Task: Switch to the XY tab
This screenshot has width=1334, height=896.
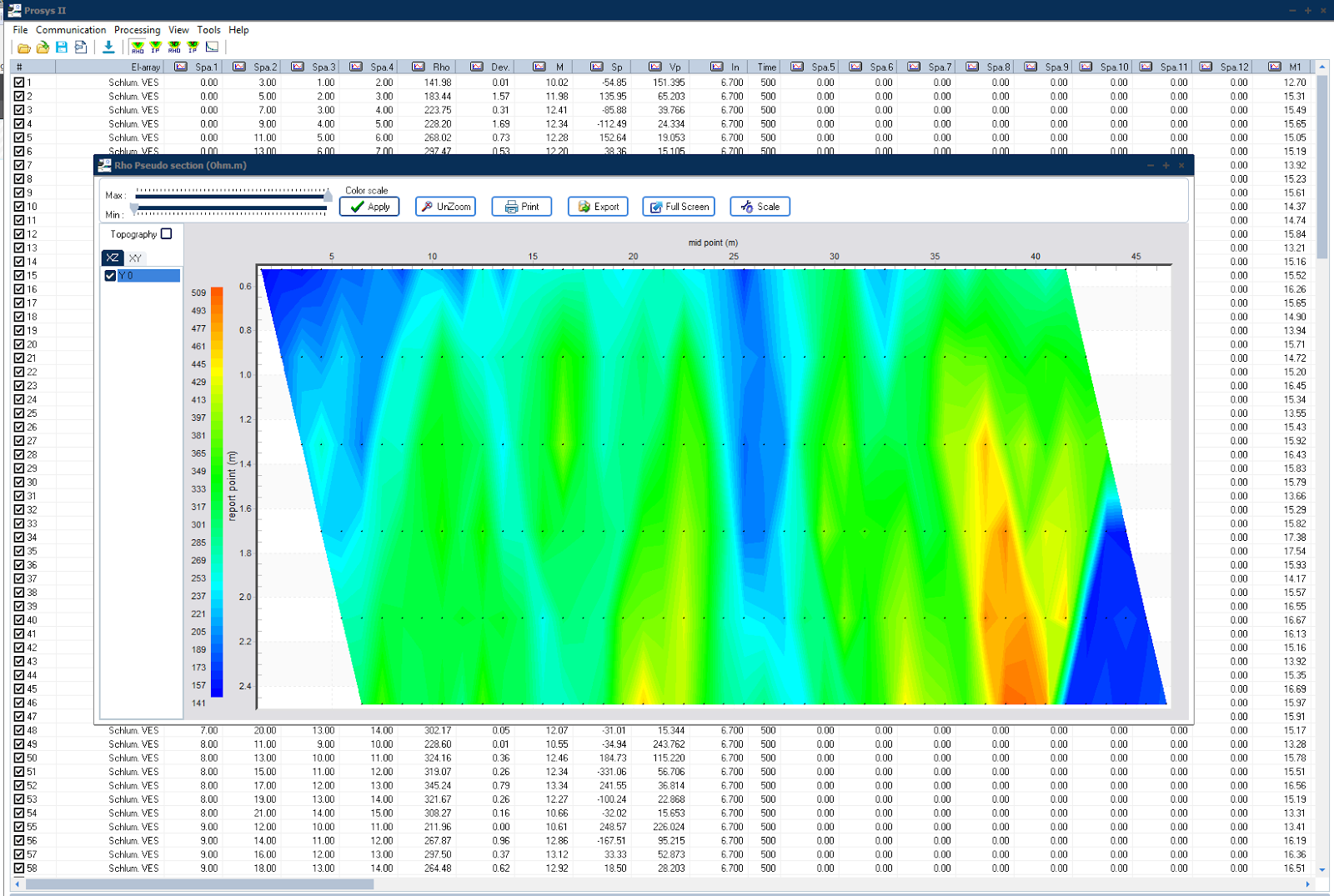Action: coord(135,258)
